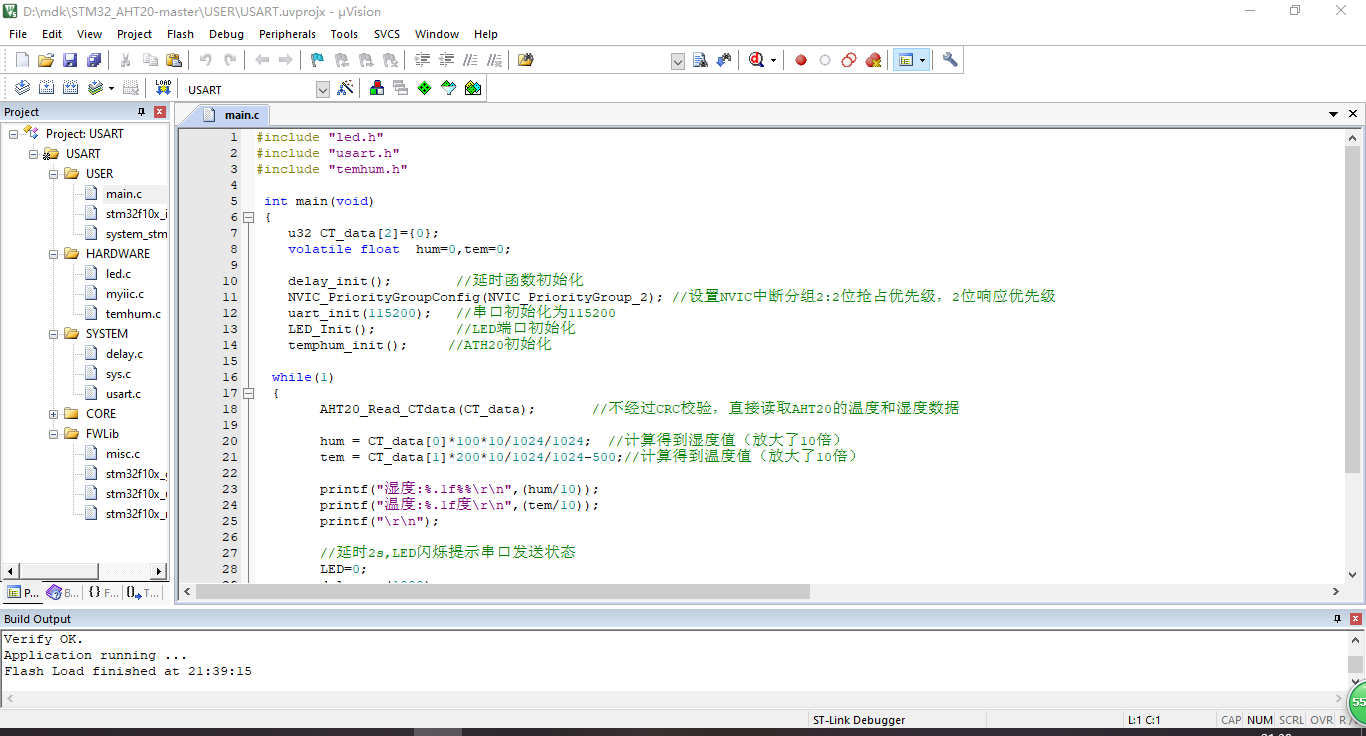The image size is (1366, 736).
Task: Insert a breakpoint with the red dot icon
Action: pos(801,60)
